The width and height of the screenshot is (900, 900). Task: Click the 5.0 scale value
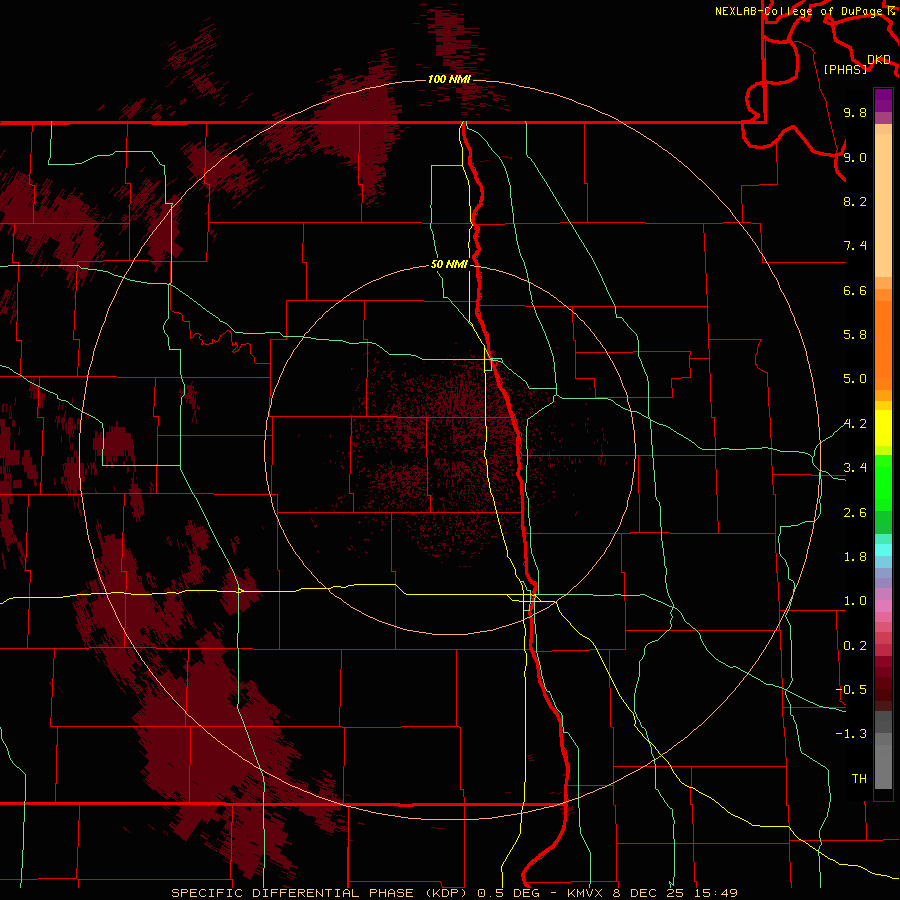[x=855, y=379]
